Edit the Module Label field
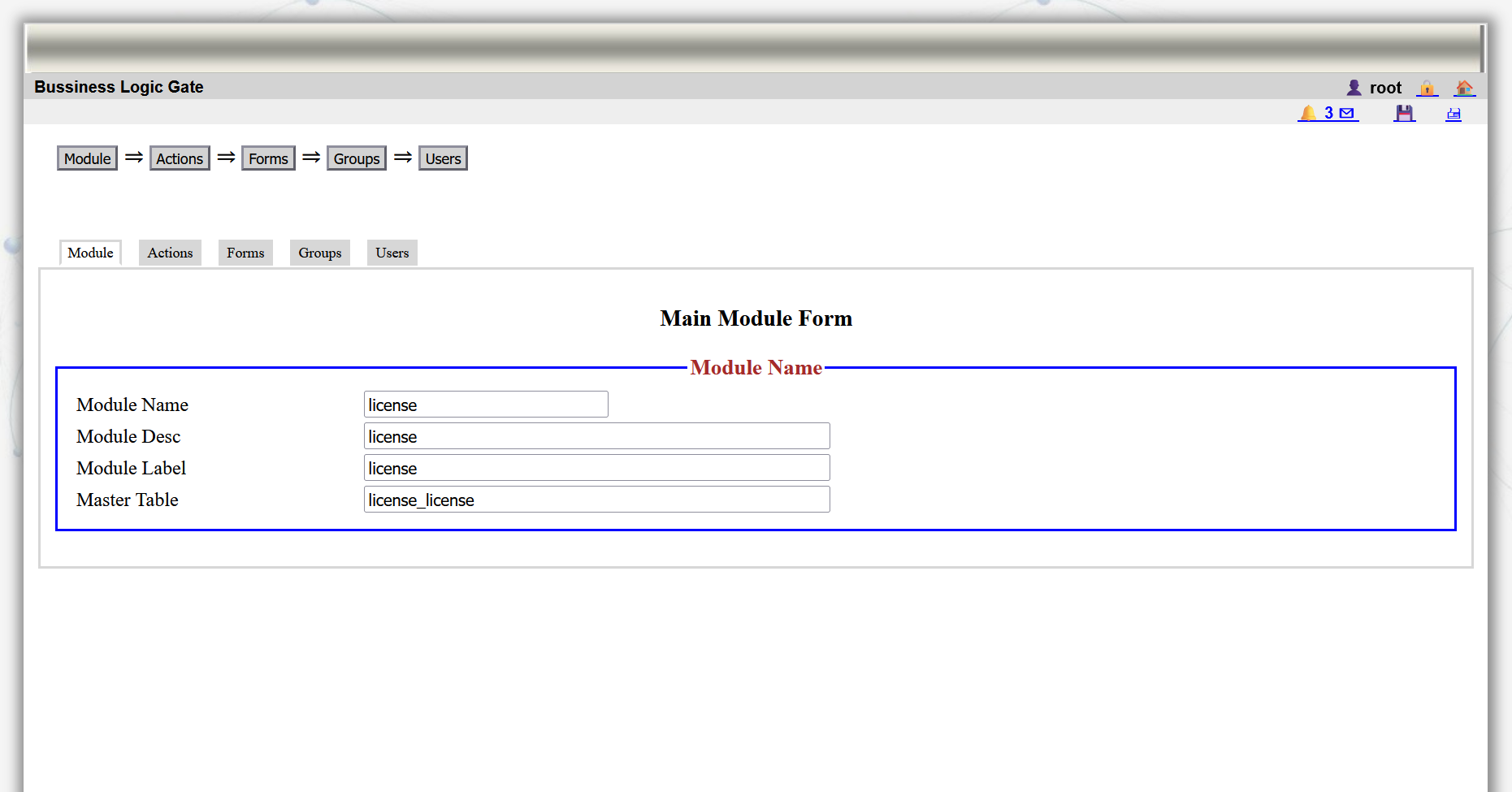The height and width of the screenshot is (792, 1512). pos(596,468)
